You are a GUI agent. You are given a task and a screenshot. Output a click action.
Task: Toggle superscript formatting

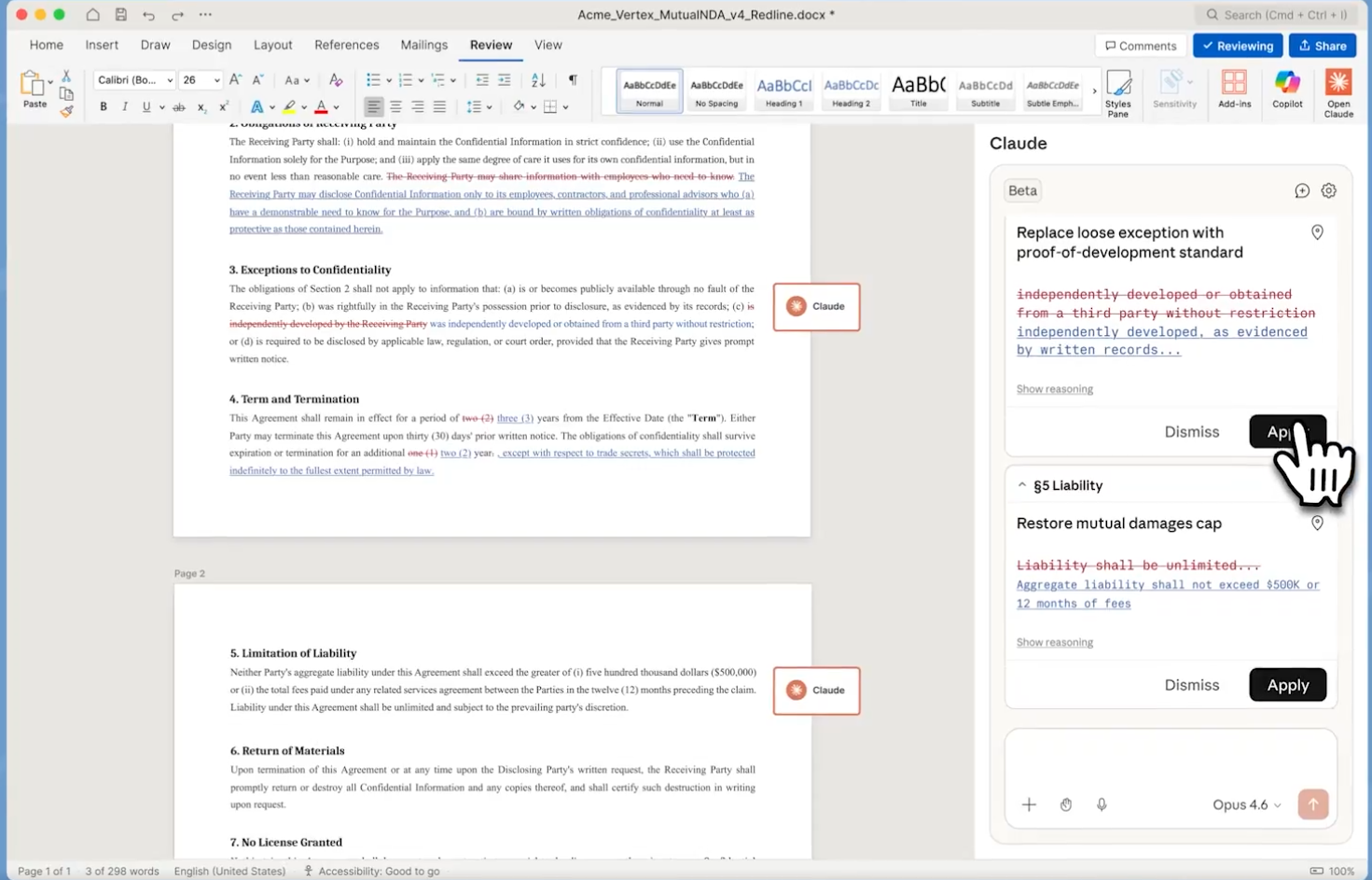pos(224,107)
